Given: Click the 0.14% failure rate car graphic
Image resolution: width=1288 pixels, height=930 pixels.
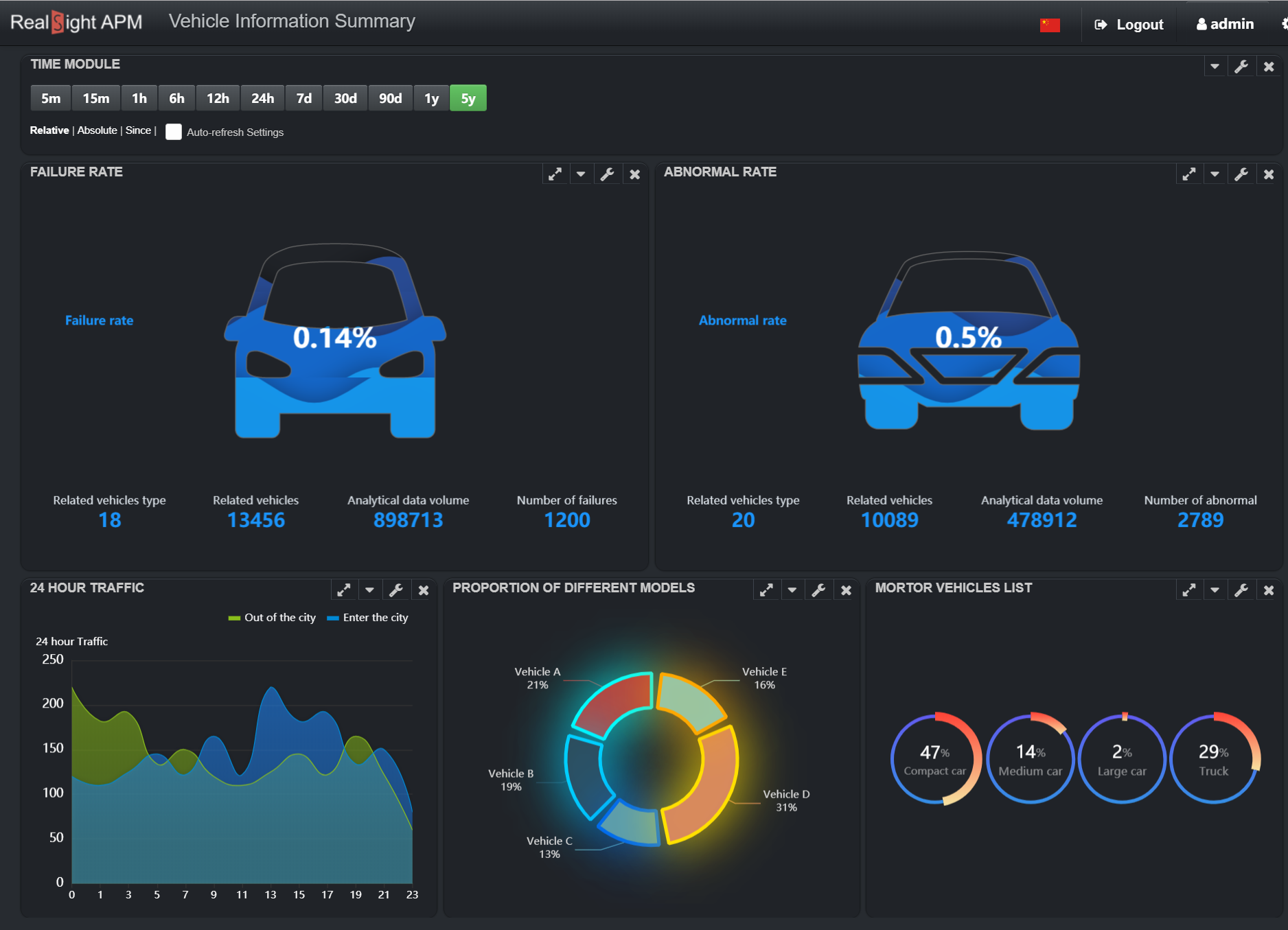Looking at the screenshot, I should click(x=335, y=340).
